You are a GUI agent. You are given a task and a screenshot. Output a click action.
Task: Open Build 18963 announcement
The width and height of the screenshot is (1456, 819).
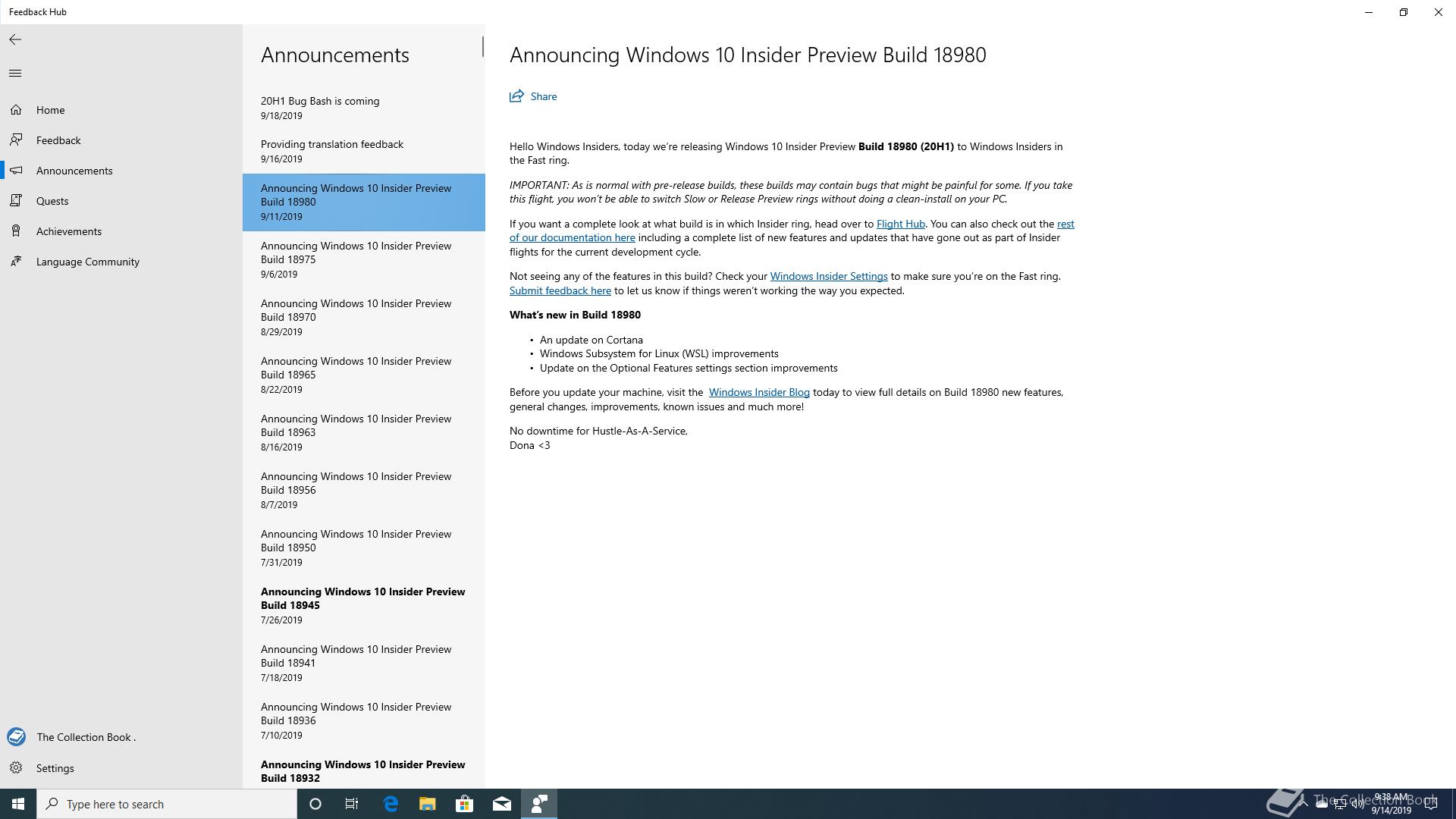pos(364,433)
